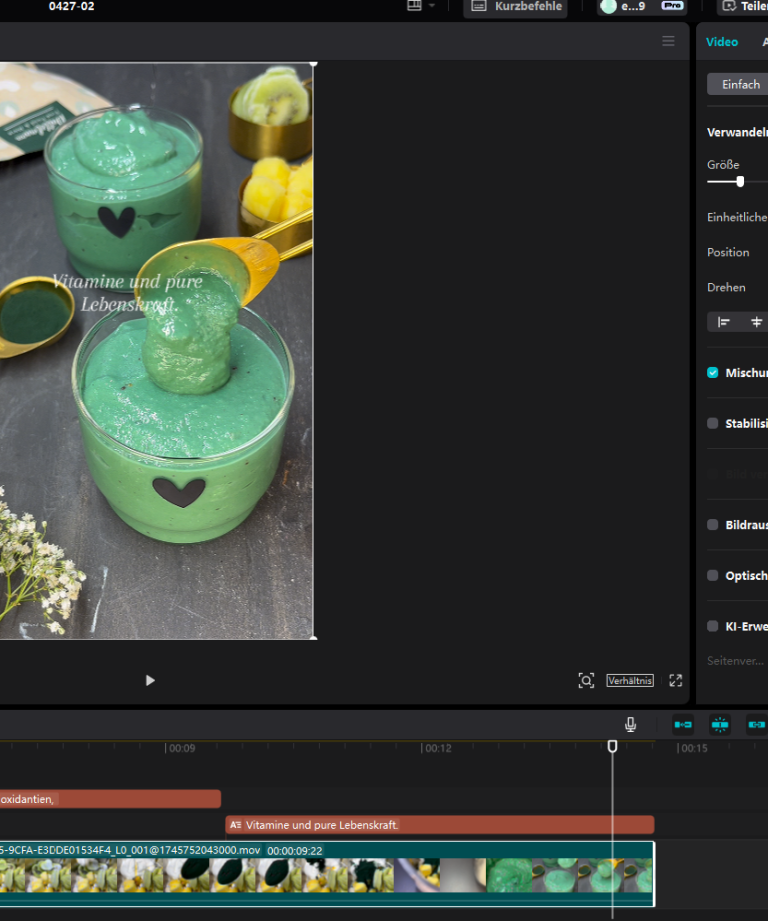The height and width of the screenshot is (921, 768).
Task: Click align left icon under Drehen
Action: [x=724, y=322]
